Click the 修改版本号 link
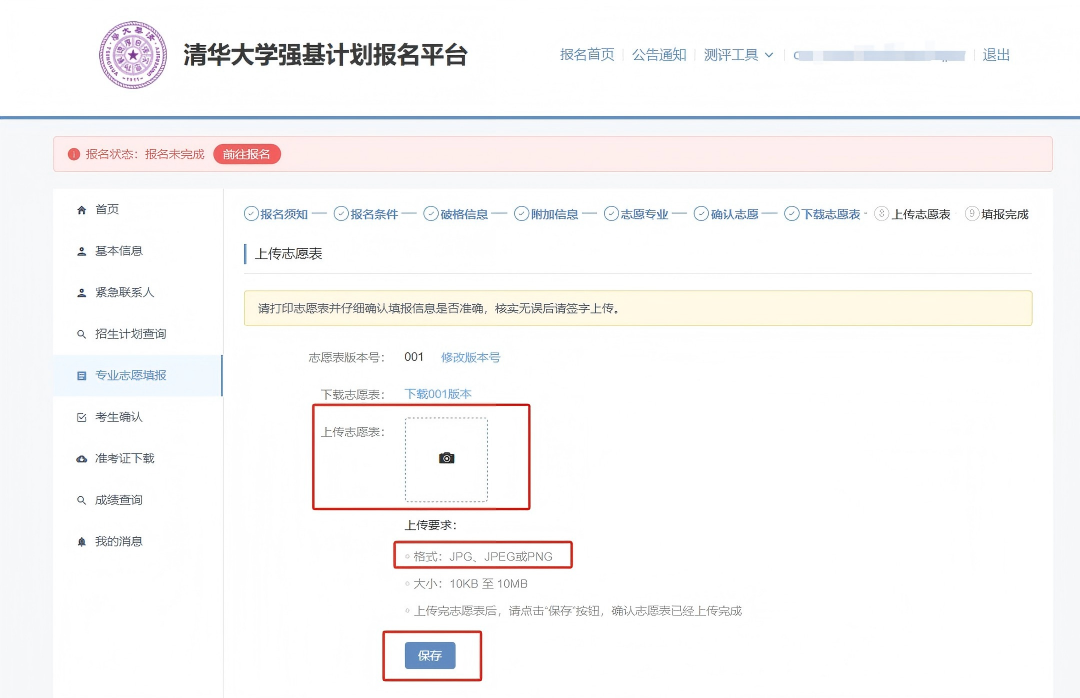The image size is (1080, 698). pos(470,357)
